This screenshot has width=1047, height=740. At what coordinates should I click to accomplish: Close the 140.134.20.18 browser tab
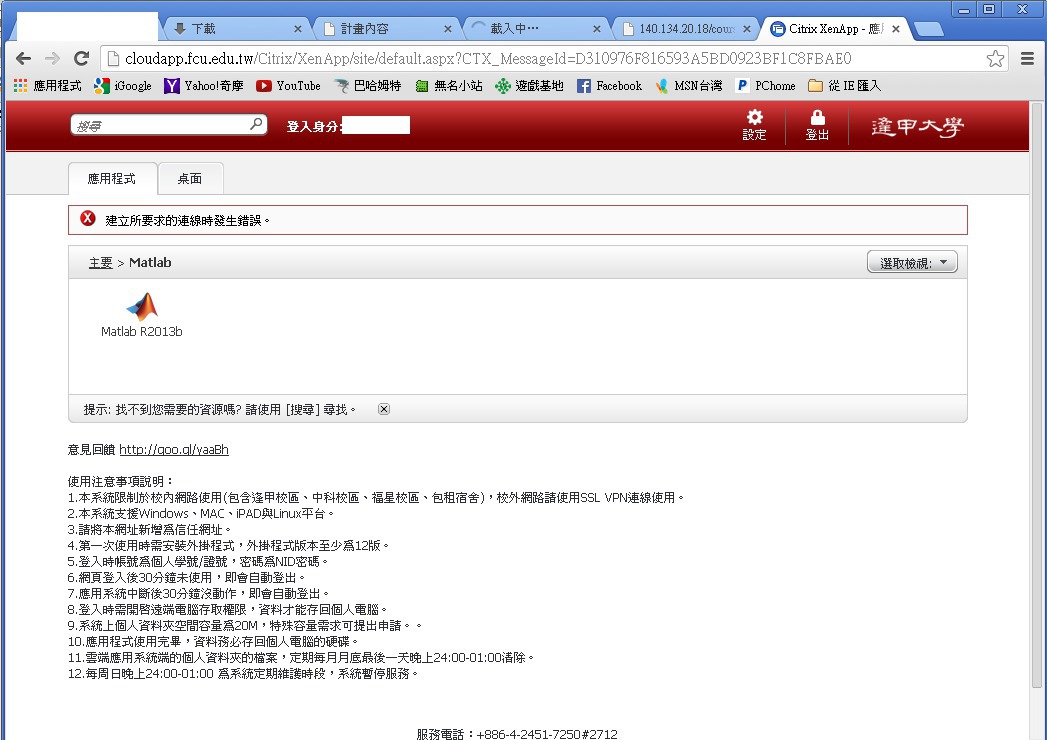click(747, 29)
